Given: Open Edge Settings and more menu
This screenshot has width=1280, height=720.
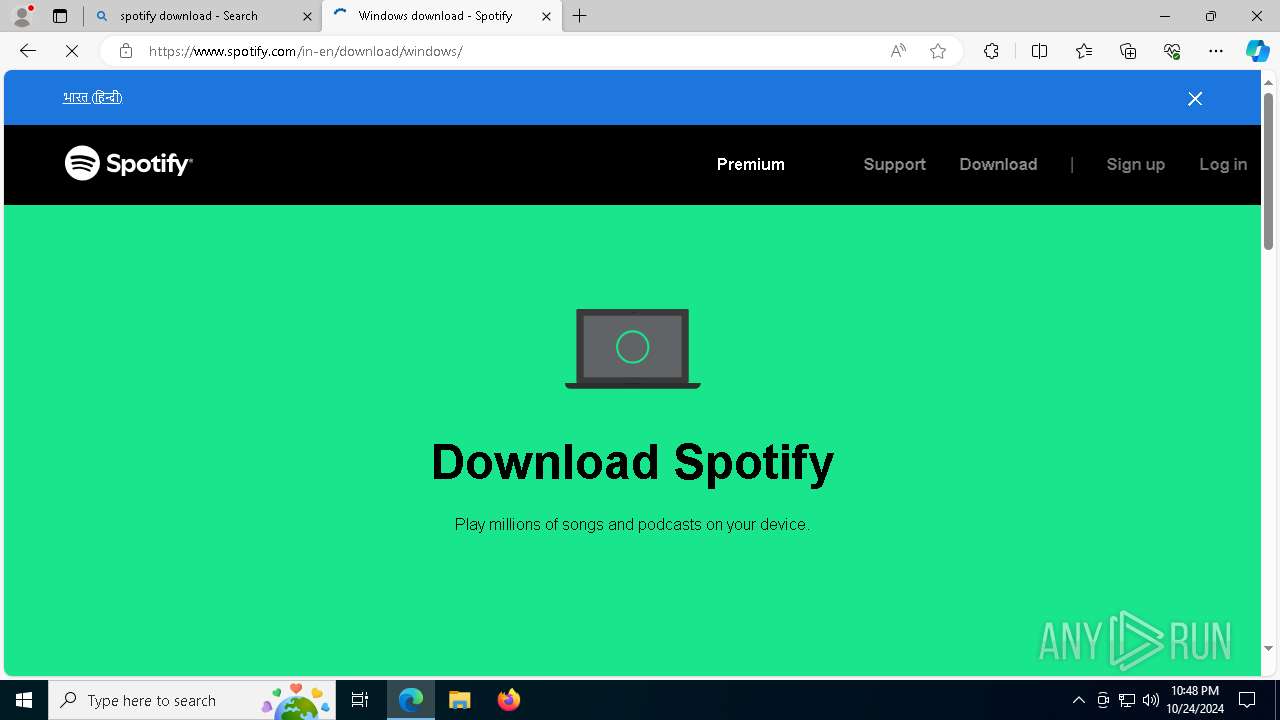Looking at the screenshot, I should click(1216, 51).
